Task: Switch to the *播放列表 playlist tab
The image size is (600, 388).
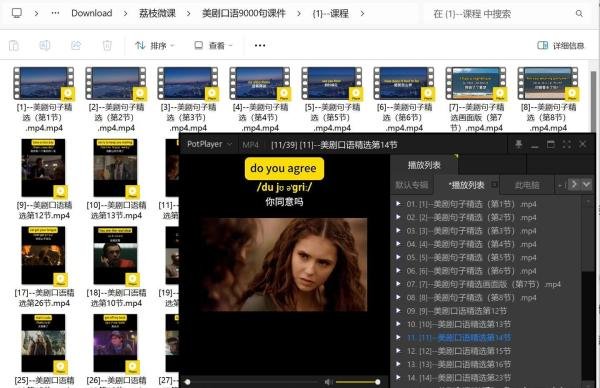Action: click(466, 185)
